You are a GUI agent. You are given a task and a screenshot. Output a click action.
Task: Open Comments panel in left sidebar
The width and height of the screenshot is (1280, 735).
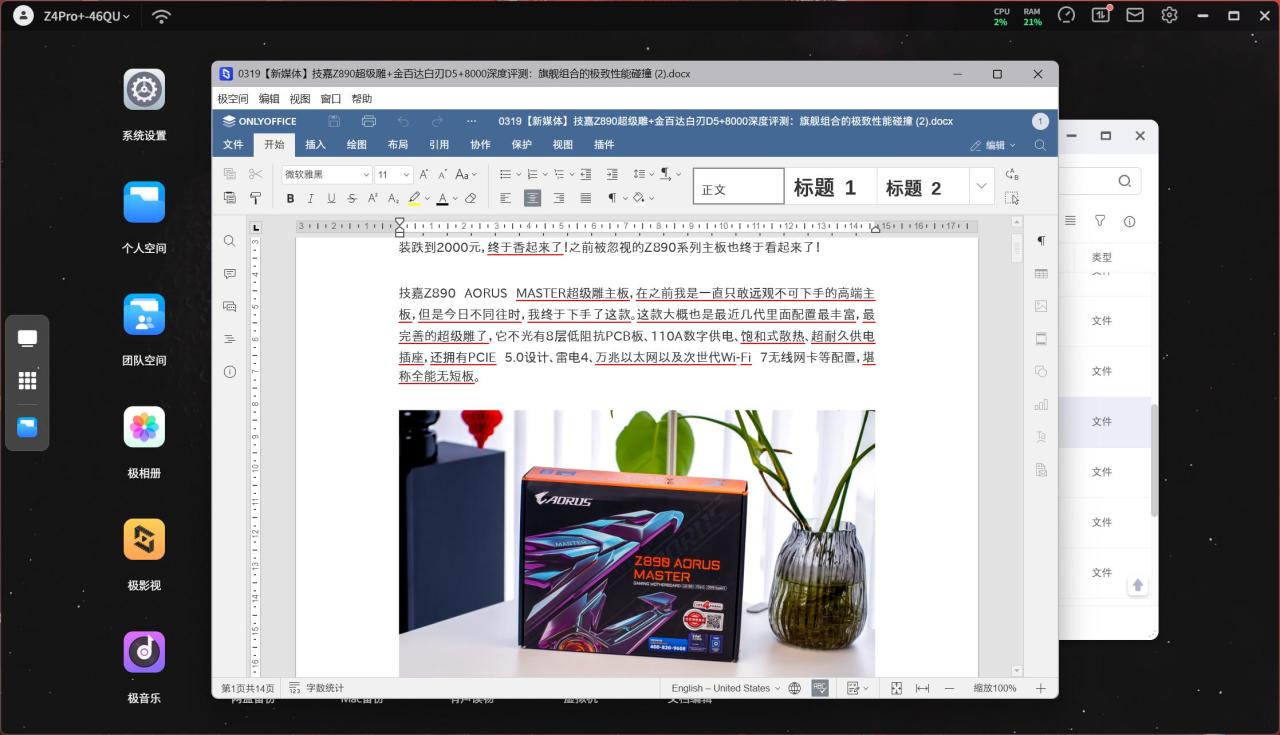pyautogui.click(x=230, y=274)
